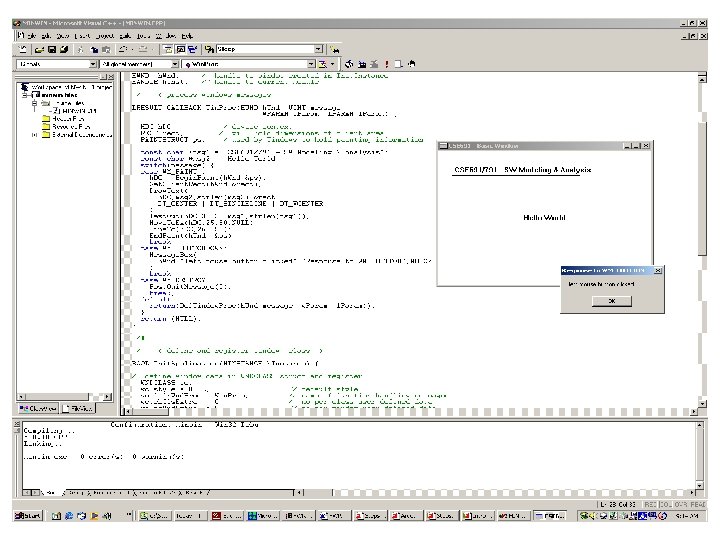
Task: Click the Workspace panel horizontal scroll right arrow
Action: (107, 397)
